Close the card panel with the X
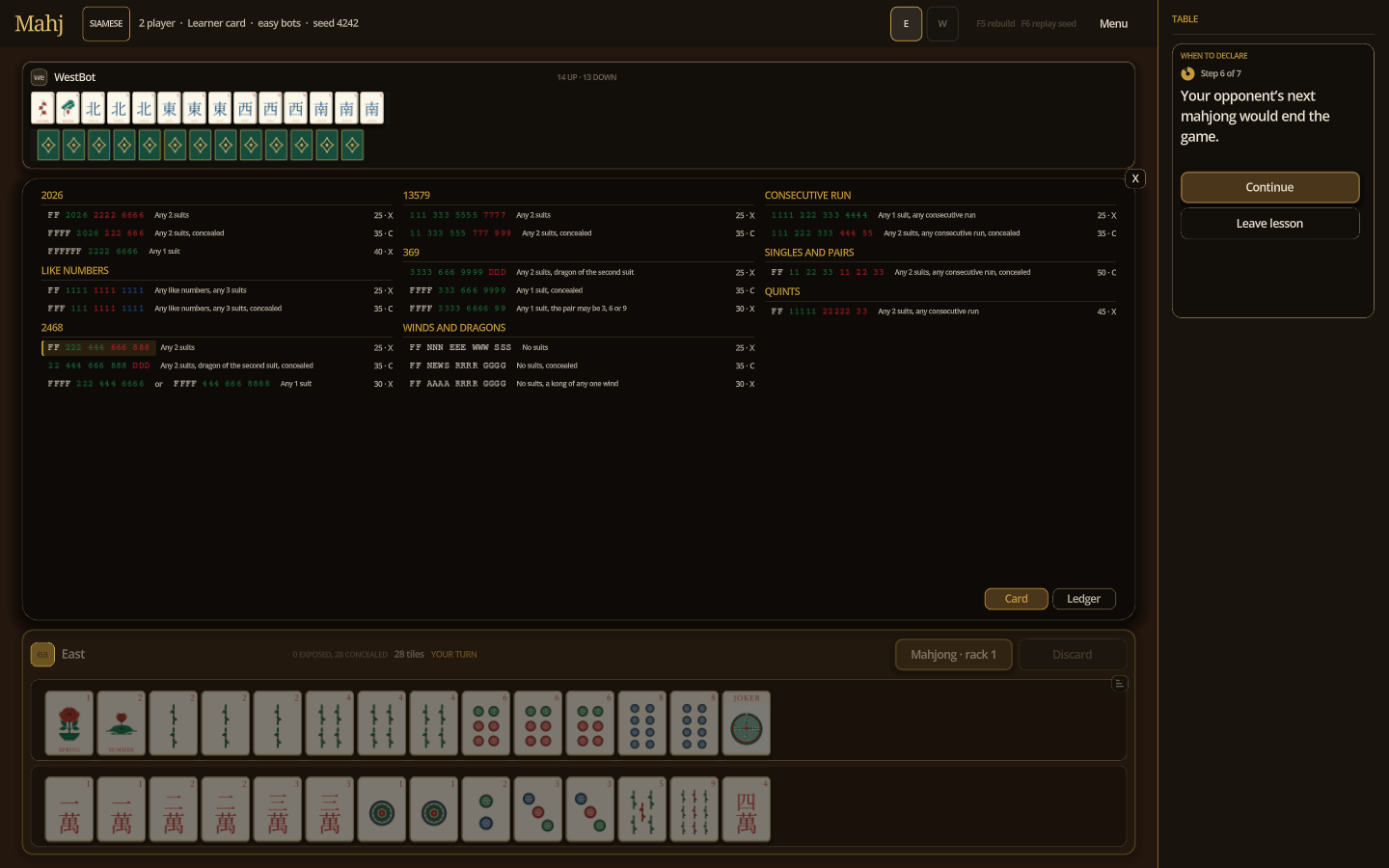This screenshot has height=868, width=1389. click(x=1135, y=178)
